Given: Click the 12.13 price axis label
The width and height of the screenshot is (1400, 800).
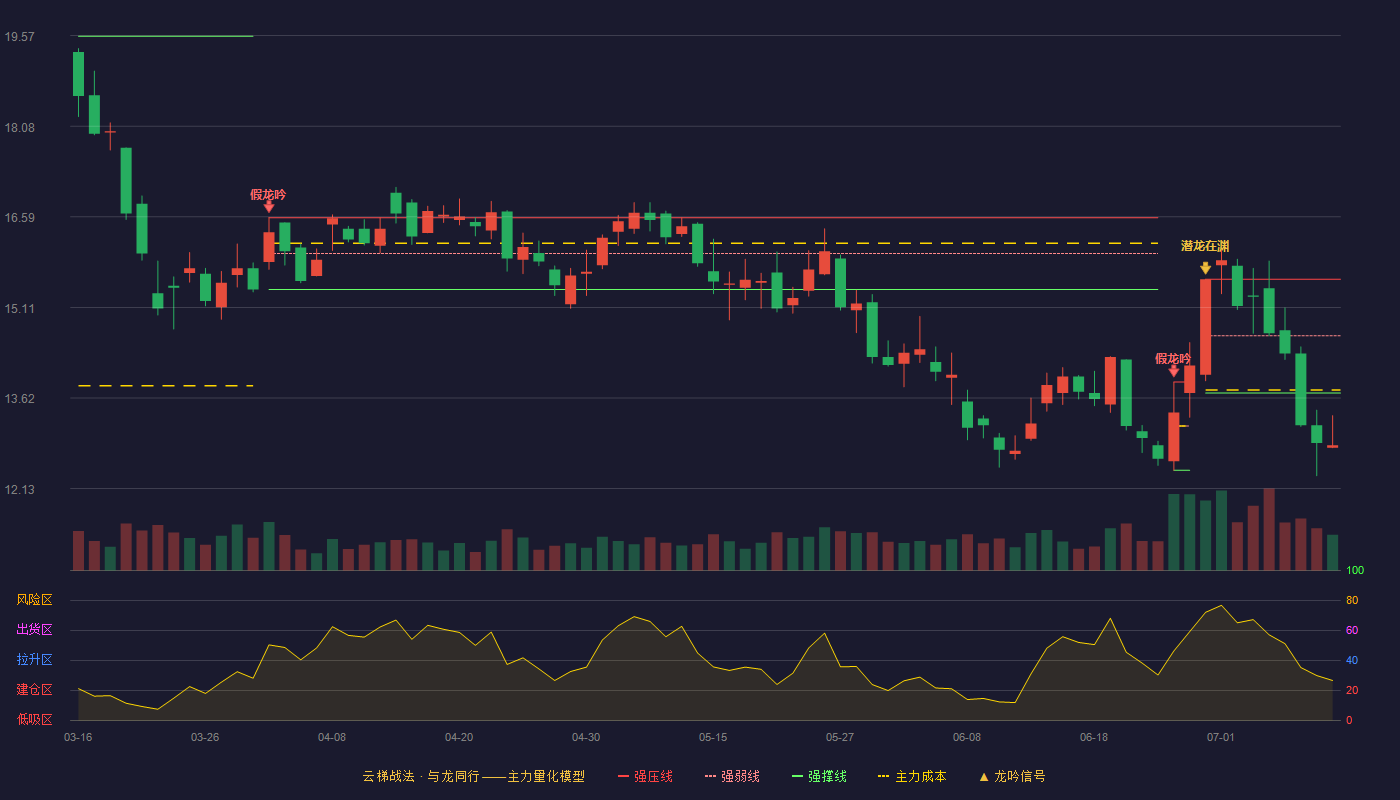Looking at the screenshot, I should (x=19, y=490).
